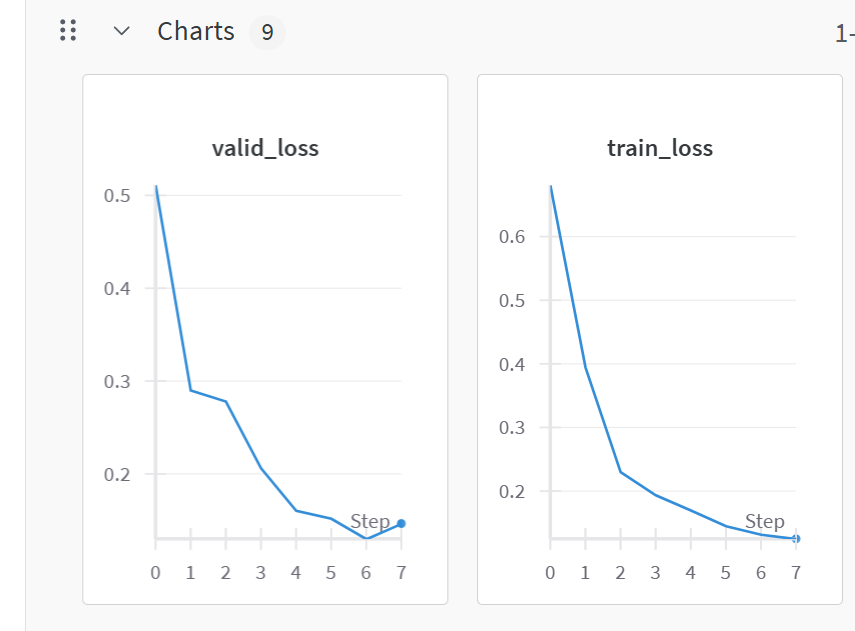Click the Charts section heading
This screenshot has height=631, width=855.
coord(196,31)
